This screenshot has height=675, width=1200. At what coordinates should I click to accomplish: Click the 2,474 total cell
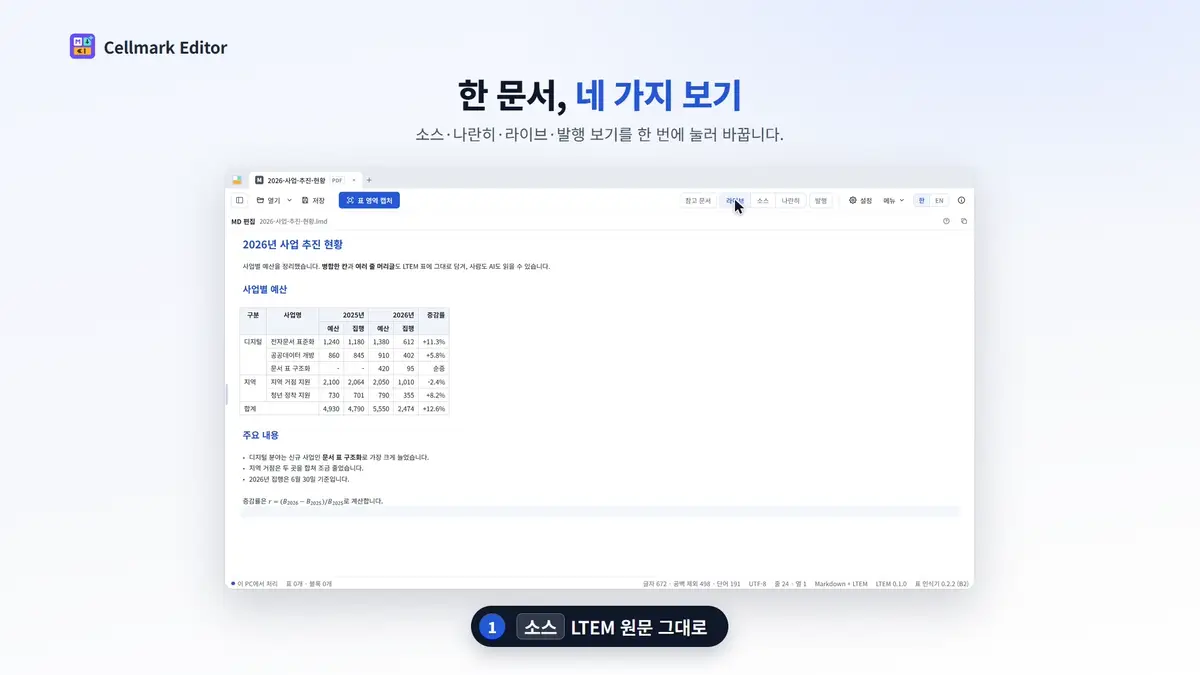click(406, 409)
